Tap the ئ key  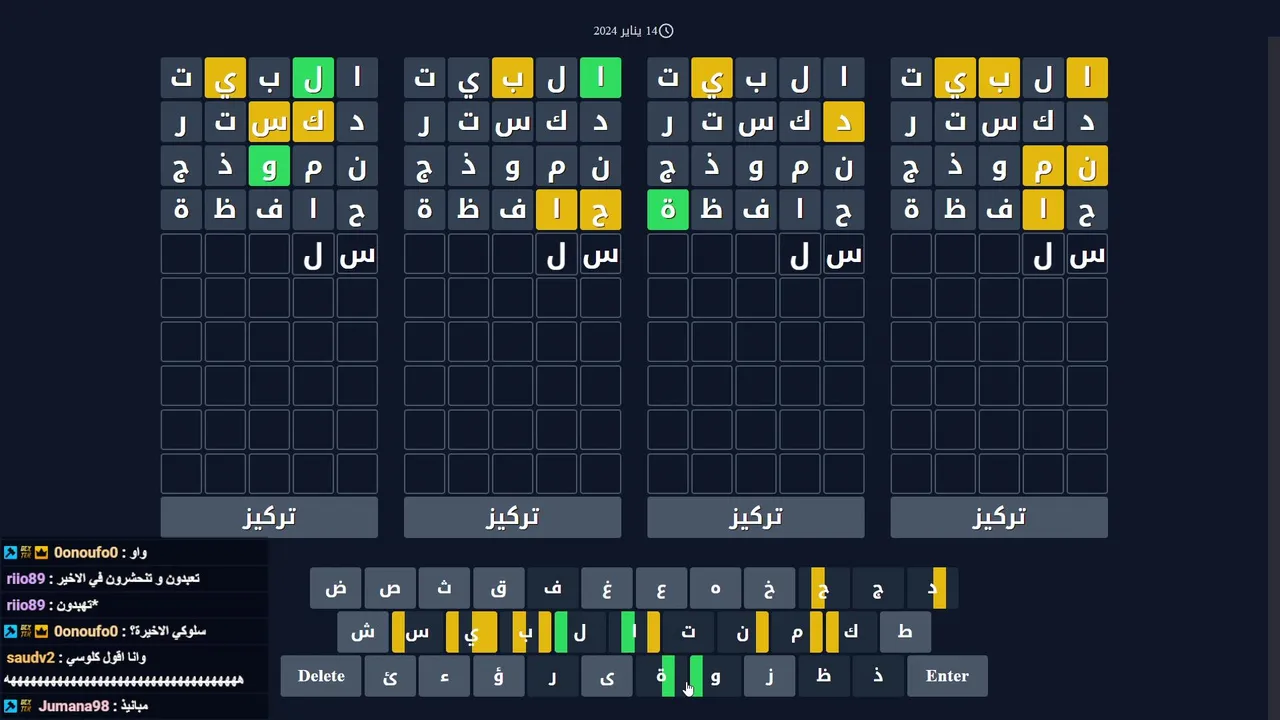[x=390, y=676]
